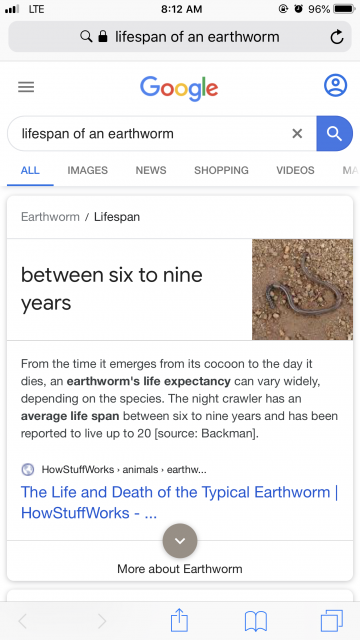Image resolution: width=360 pixels, height=640 pixels.
Task: Tap the earthworm photo thumbnail
Action: 302,289
